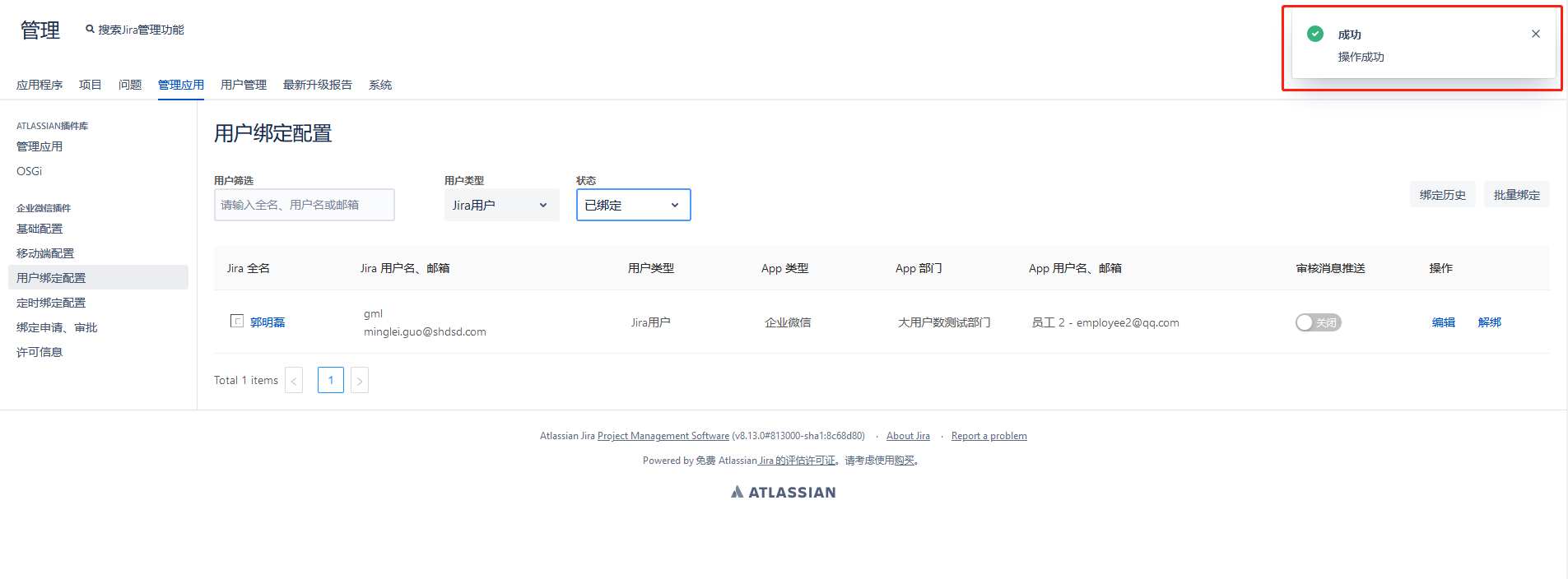The width and height of the screenshot is (1568, 579).
Task: Close the success notification popup
Action: pyautogui.click(x=1535, y=34)
